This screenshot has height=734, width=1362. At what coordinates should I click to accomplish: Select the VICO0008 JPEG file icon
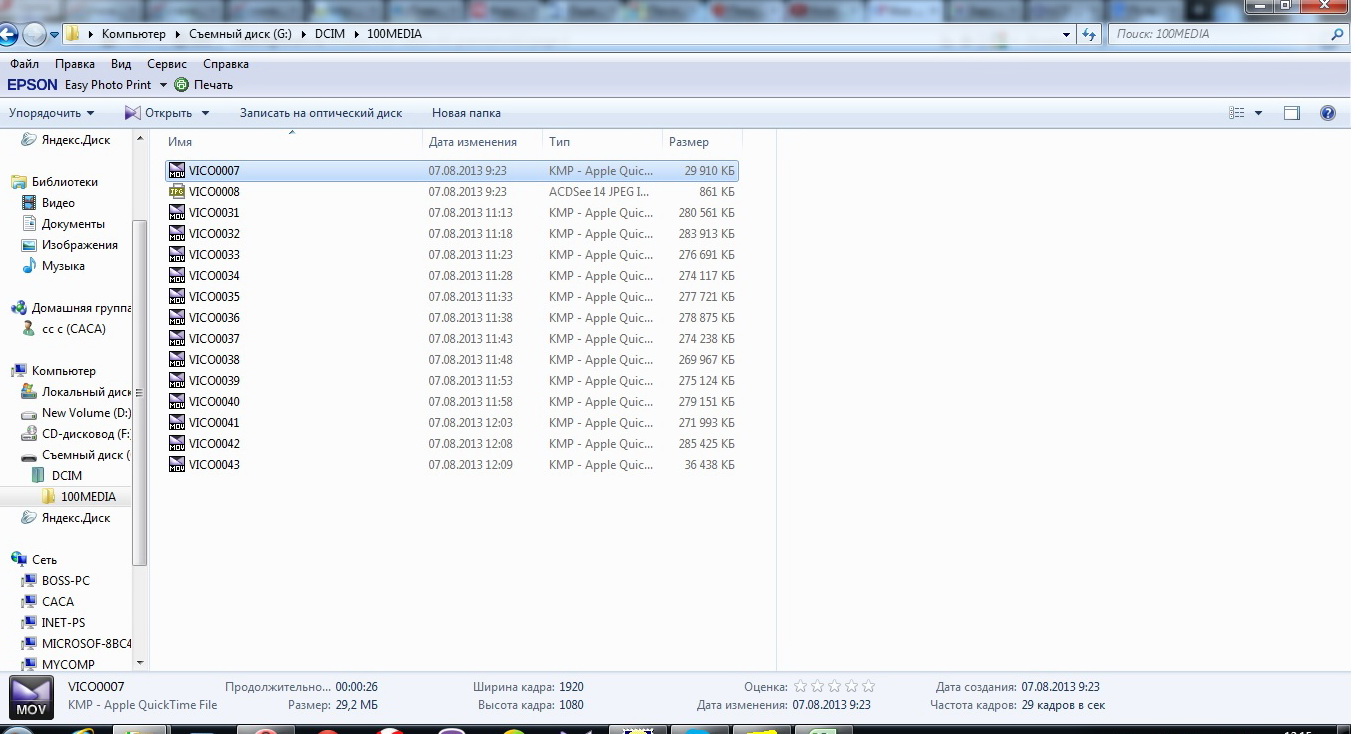177,192
